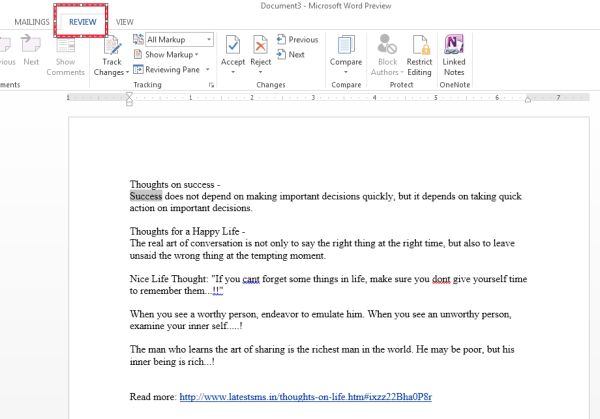Viewport: 600px width, 419px height.
Task: Click the Compare documents icon
Action: [x=346, y=45]
